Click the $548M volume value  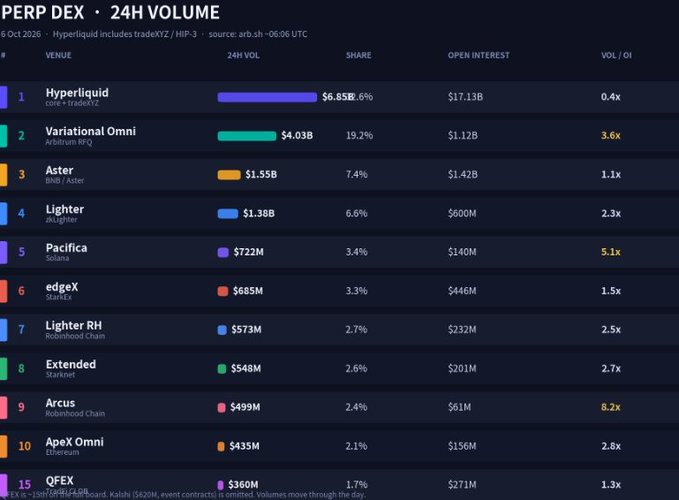click(246, 368)
